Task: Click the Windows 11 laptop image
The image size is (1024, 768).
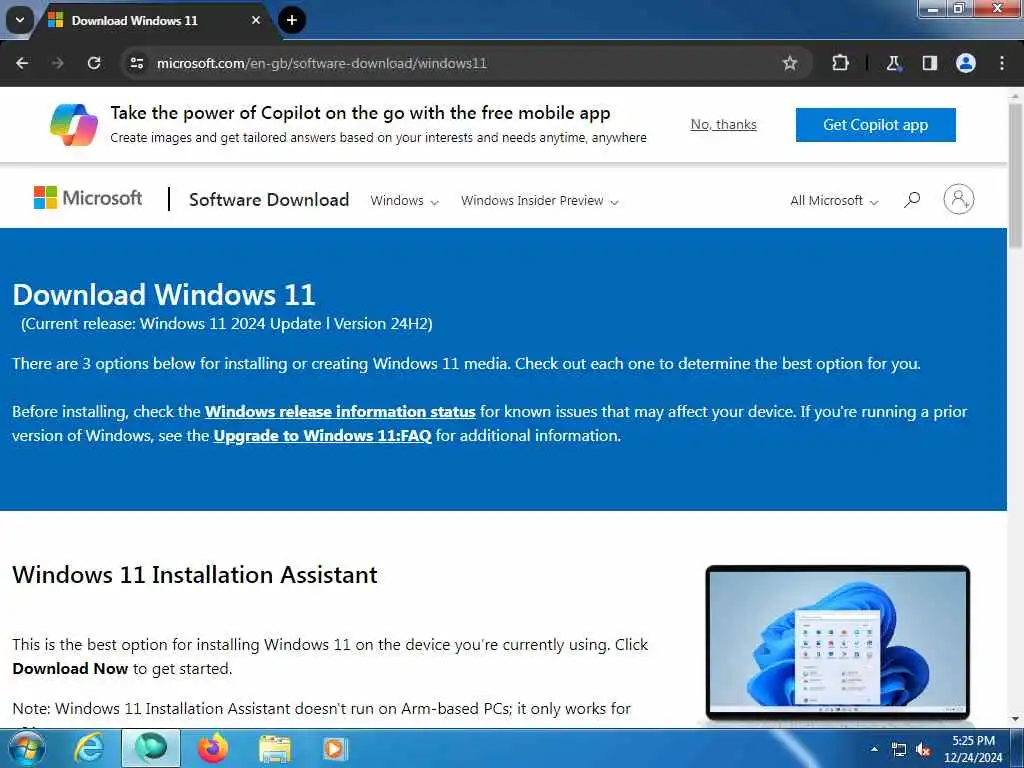Action: 838,643
